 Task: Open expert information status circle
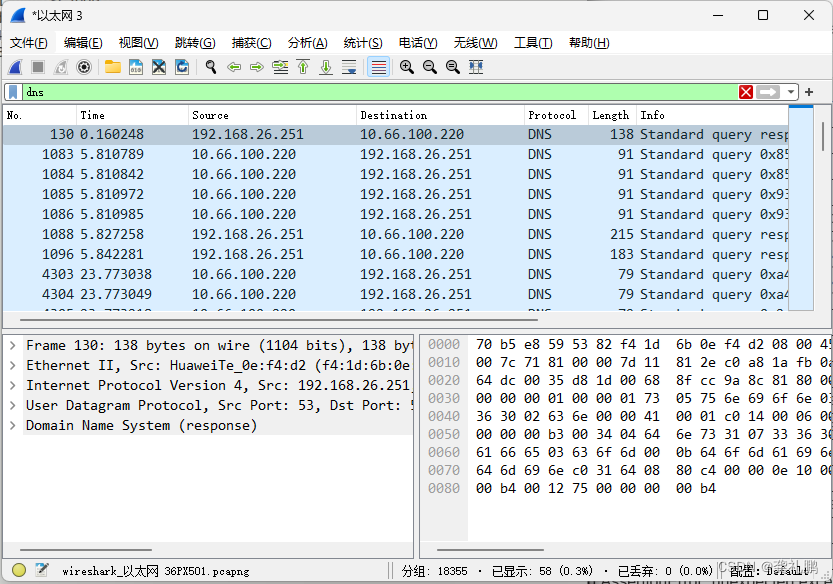19,570
